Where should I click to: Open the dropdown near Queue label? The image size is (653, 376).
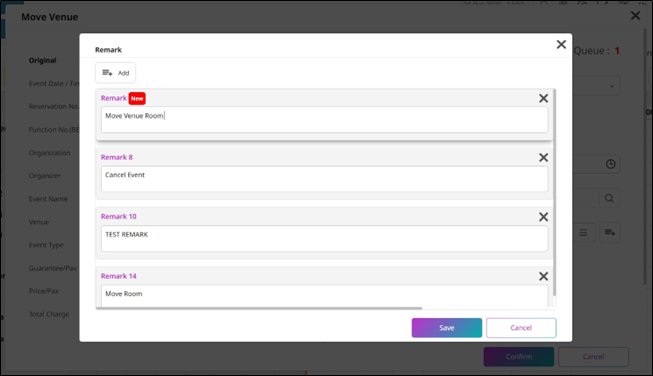pos(596,86)
